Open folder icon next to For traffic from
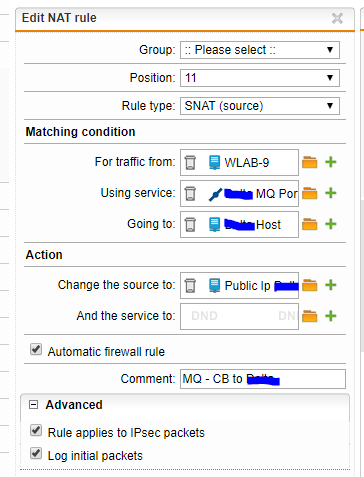Screen dimensions: 364x477 tap(310, 162)
